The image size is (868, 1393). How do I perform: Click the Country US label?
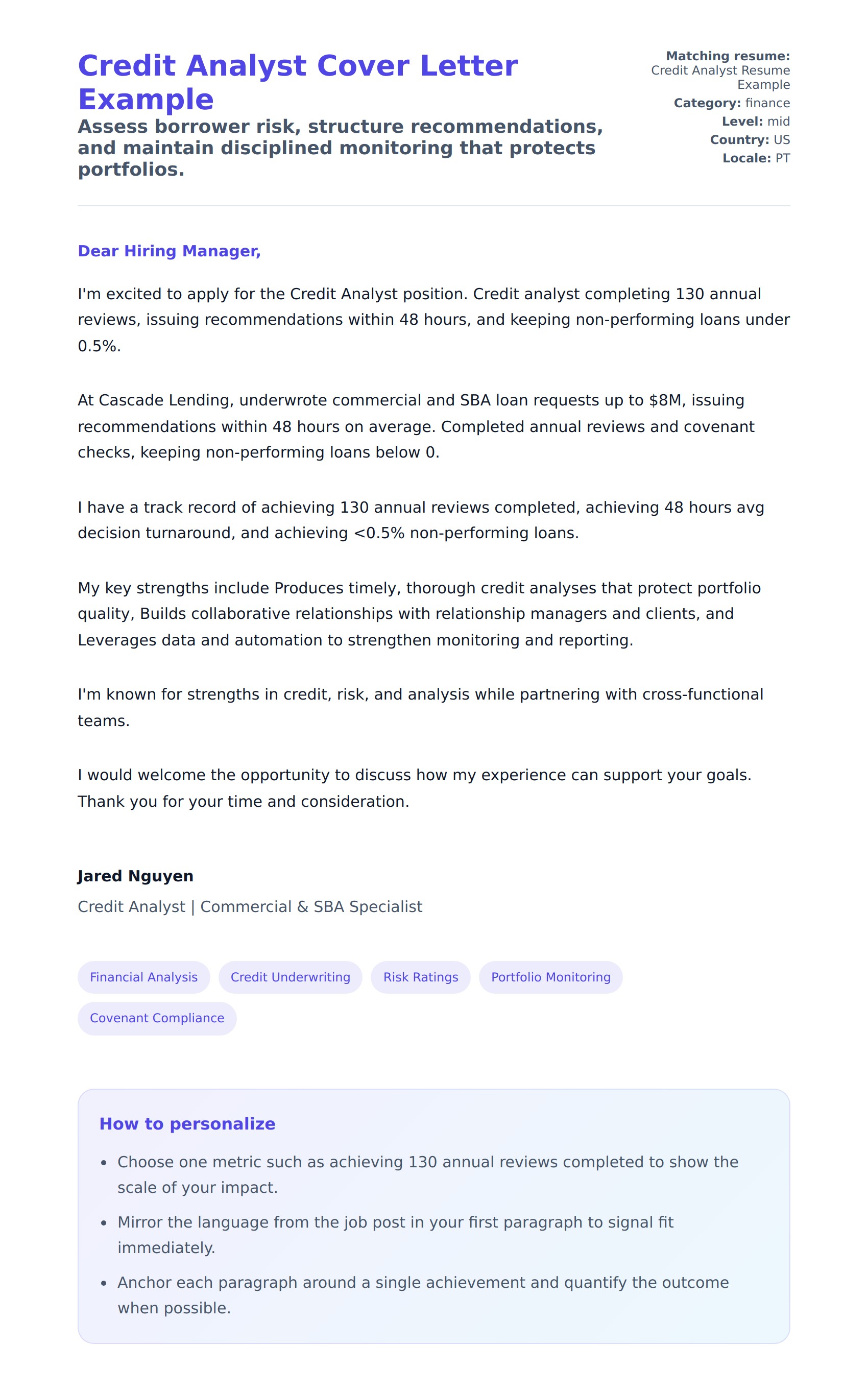click(x=750, y=140)
